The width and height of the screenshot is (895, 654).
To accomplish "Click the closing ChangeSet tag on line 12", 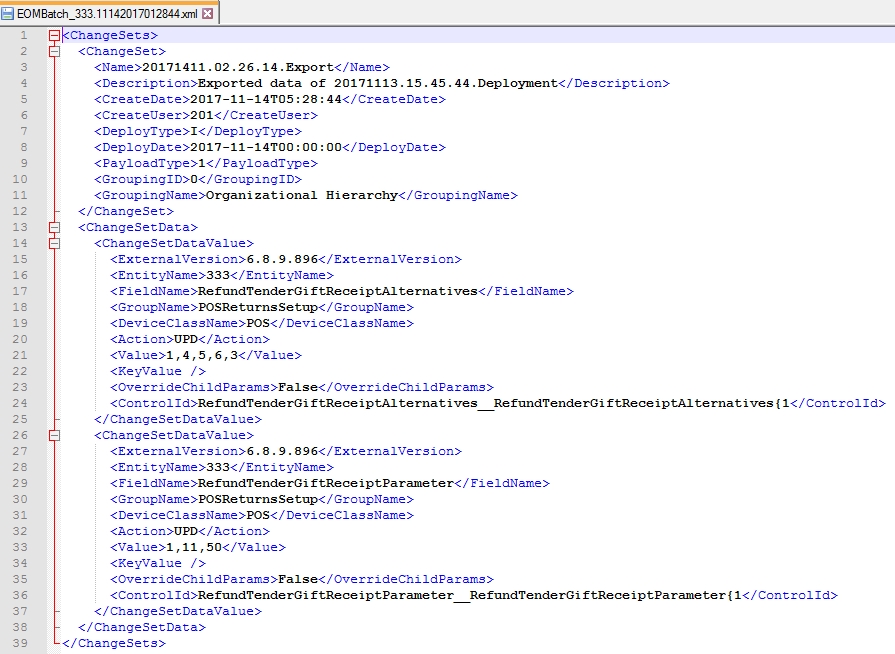I will 126,211.
